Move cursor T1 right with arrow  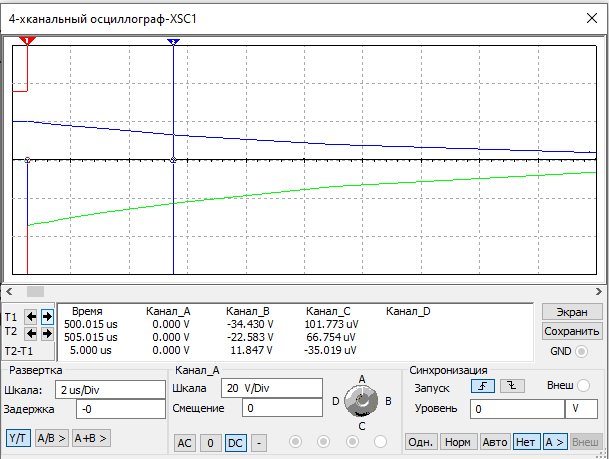[x=47, y=317]
